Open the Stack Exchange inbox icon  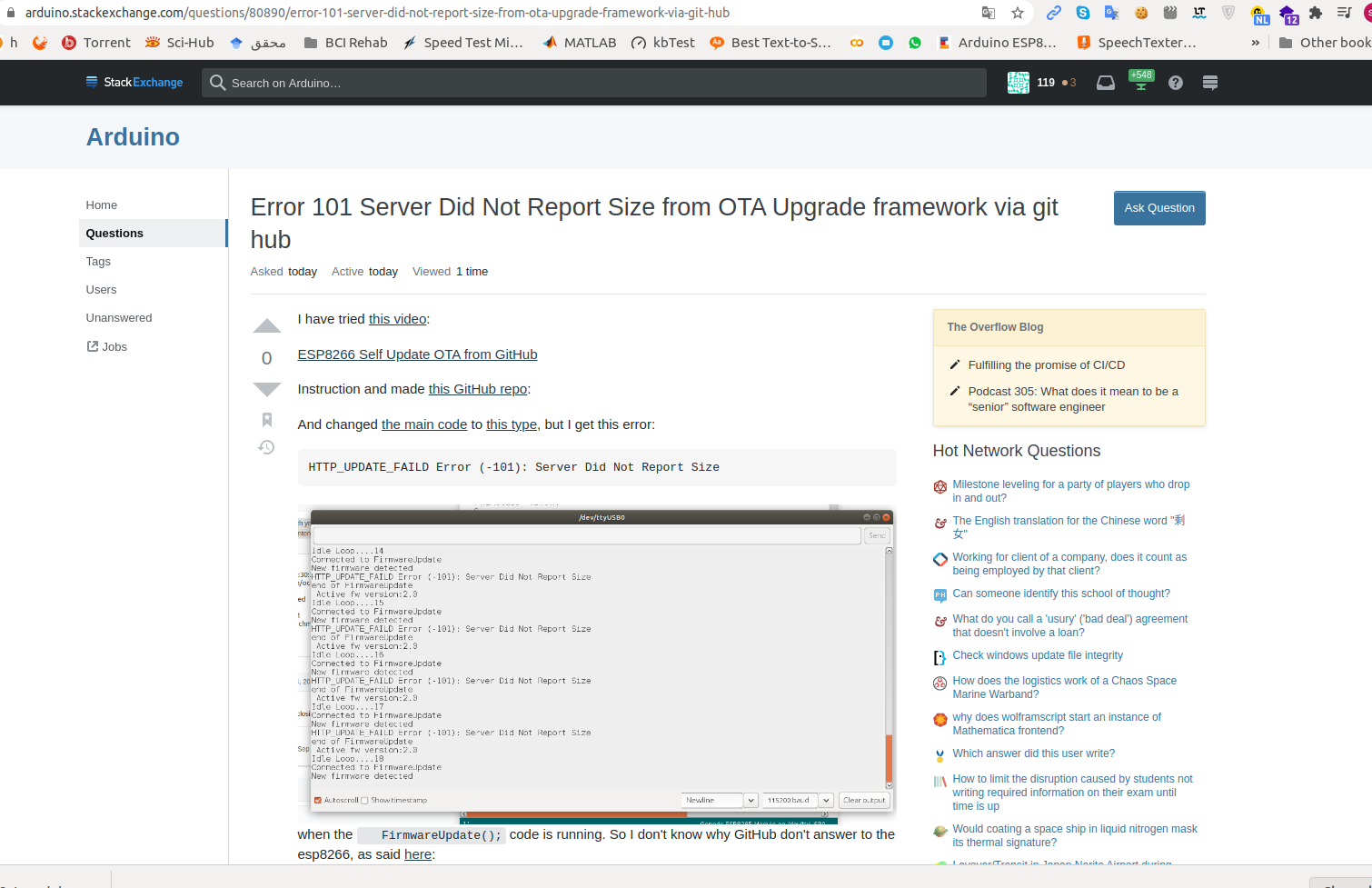(x=1106, y=83)
